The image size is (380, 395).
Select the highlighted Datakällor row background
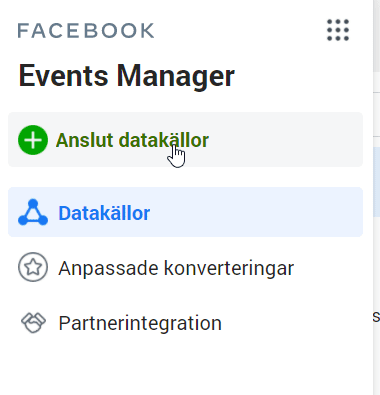click(257, 212)
